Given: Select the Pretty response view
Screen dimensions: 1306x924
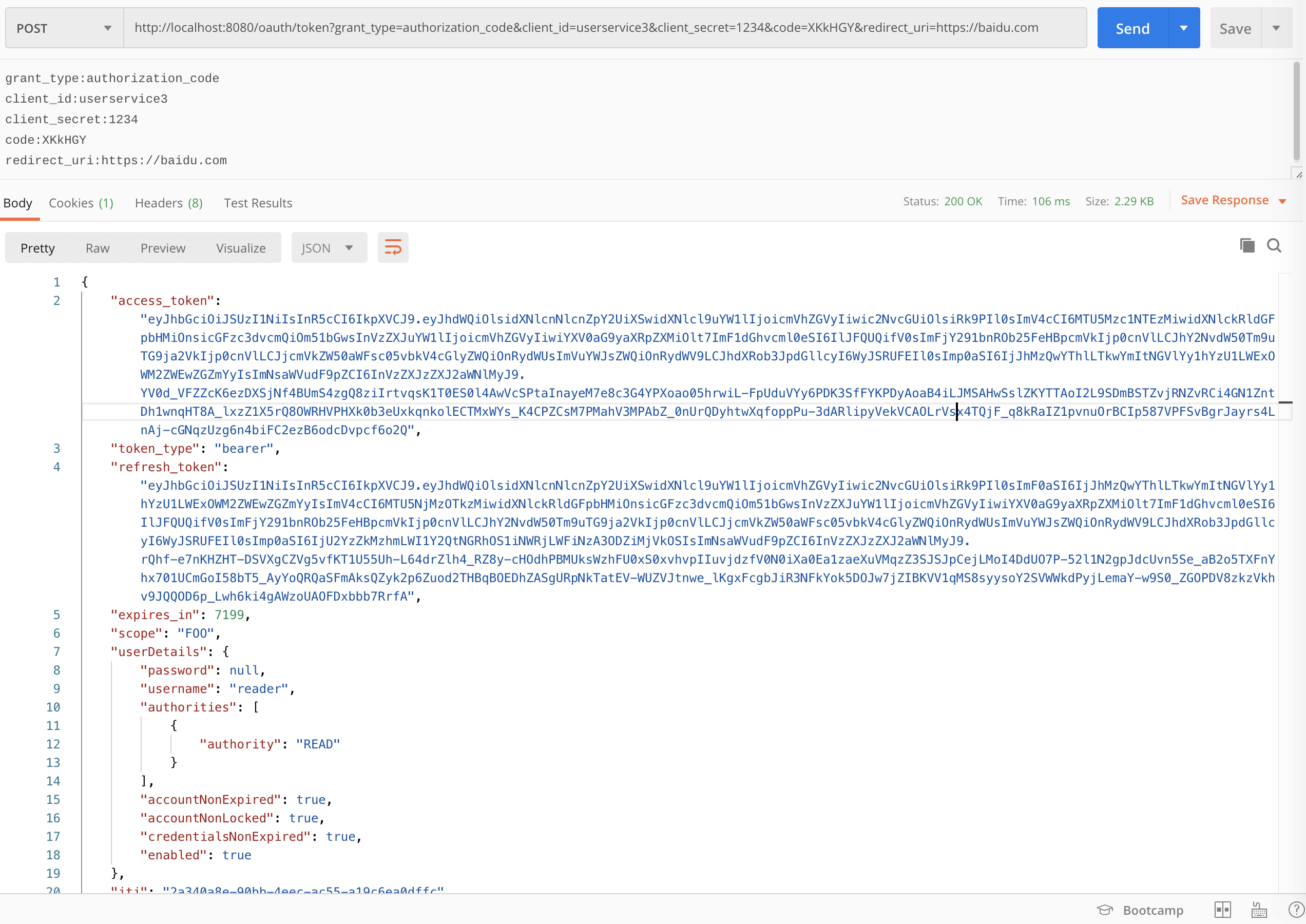Looking at the screenshot, I should [37, 247].
